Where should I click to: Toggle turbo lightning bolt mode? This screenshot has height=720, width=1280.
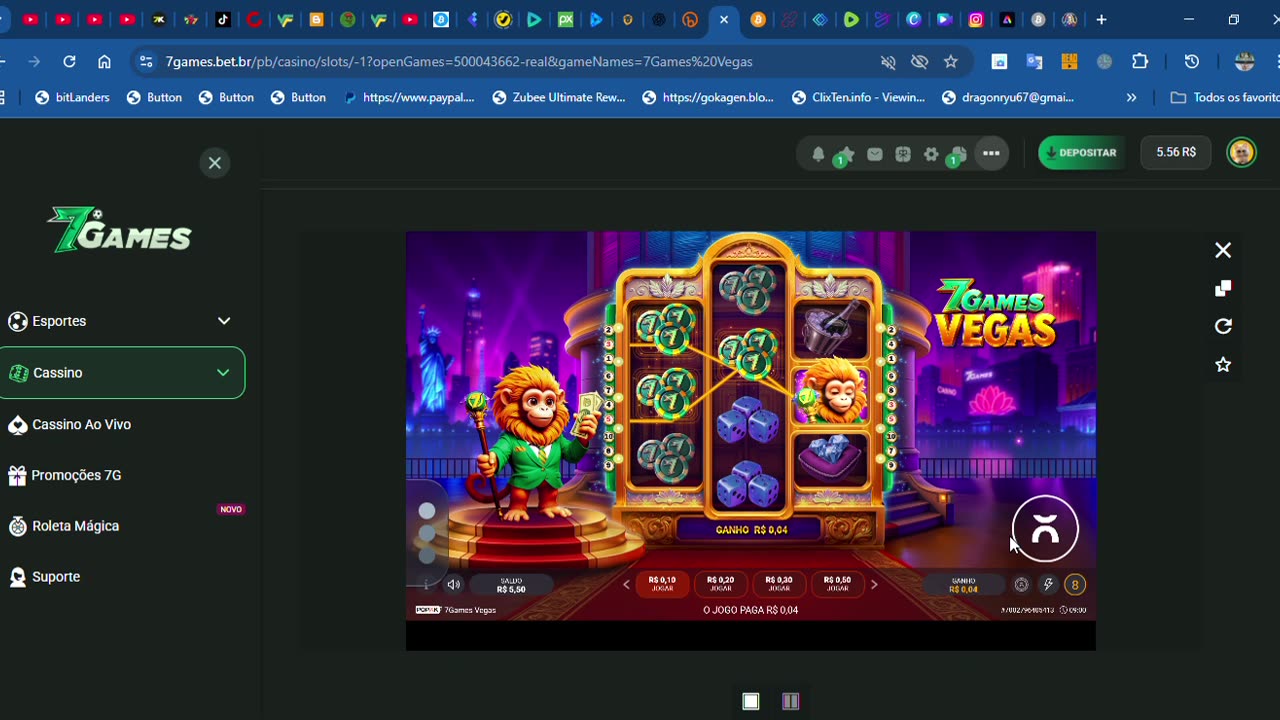coord(1048,585)
